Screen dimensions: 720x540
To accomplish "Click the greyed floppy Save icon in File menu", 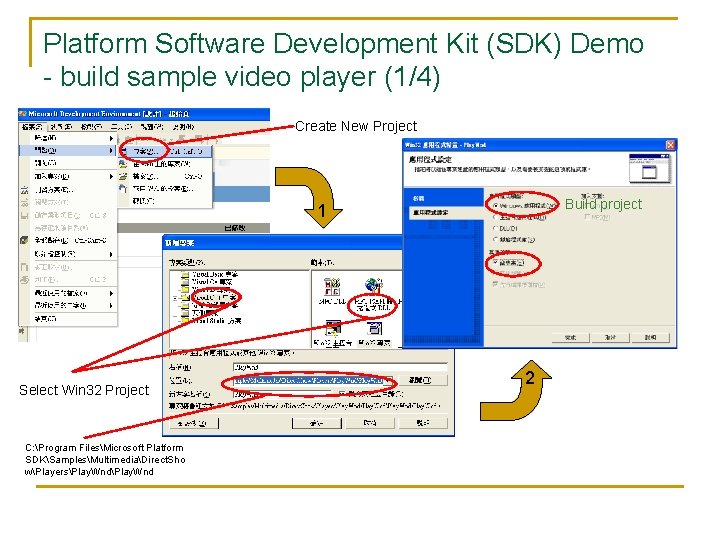I will click(24, 215).
